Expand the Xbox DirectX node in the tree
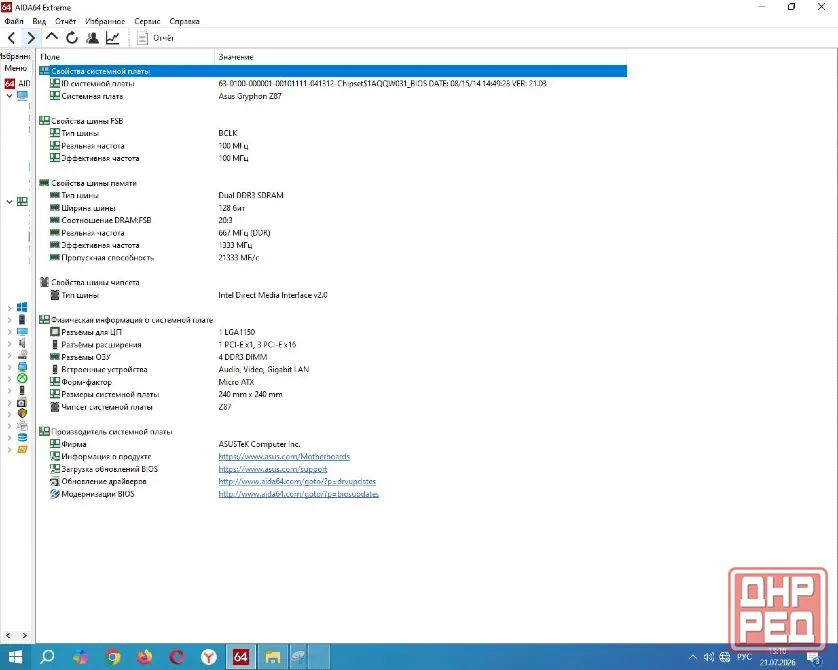 click(9, 378)
